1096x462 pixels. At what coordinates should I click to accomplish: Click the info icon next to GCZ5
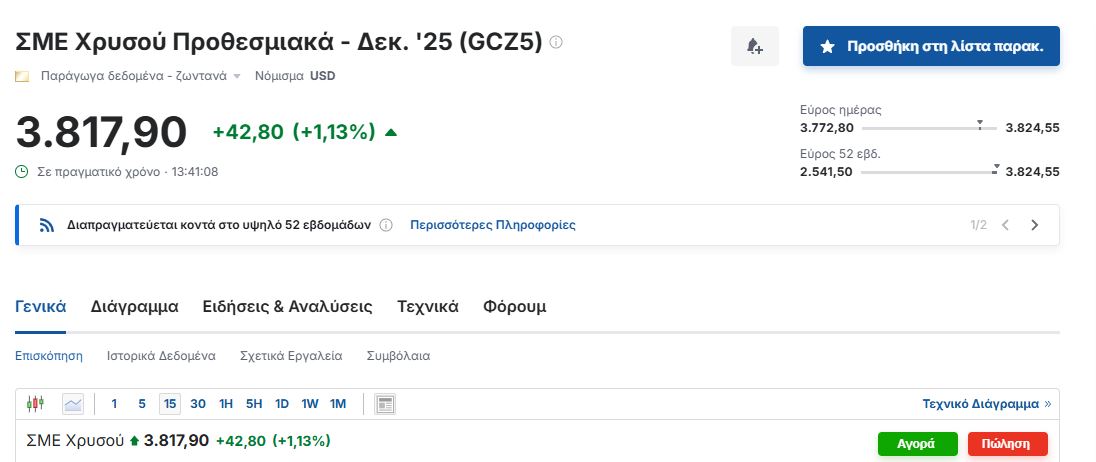point(556,43)
